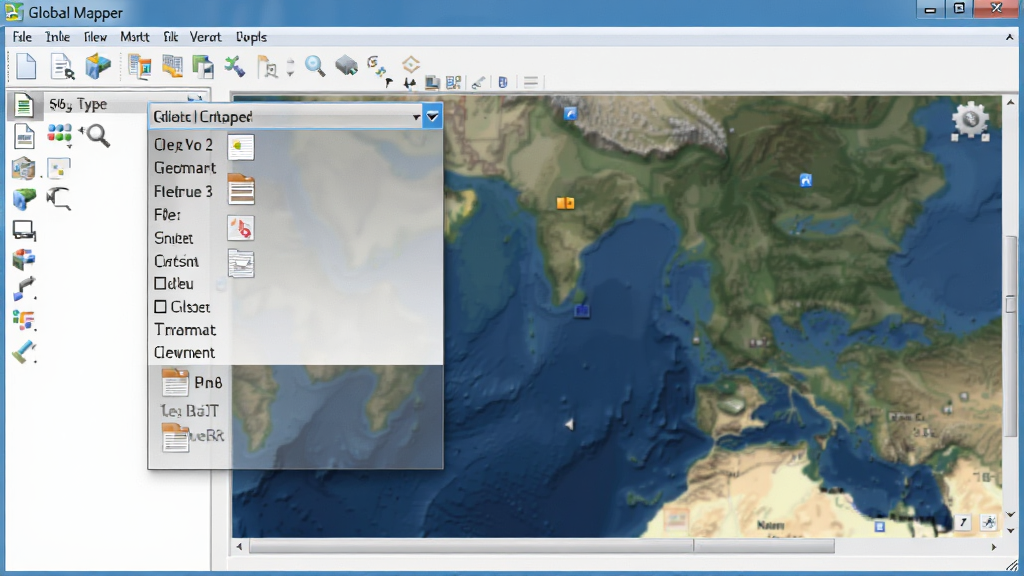
Task: Open the blue dropdown arrow button of combo box
Action: (432, 116)
